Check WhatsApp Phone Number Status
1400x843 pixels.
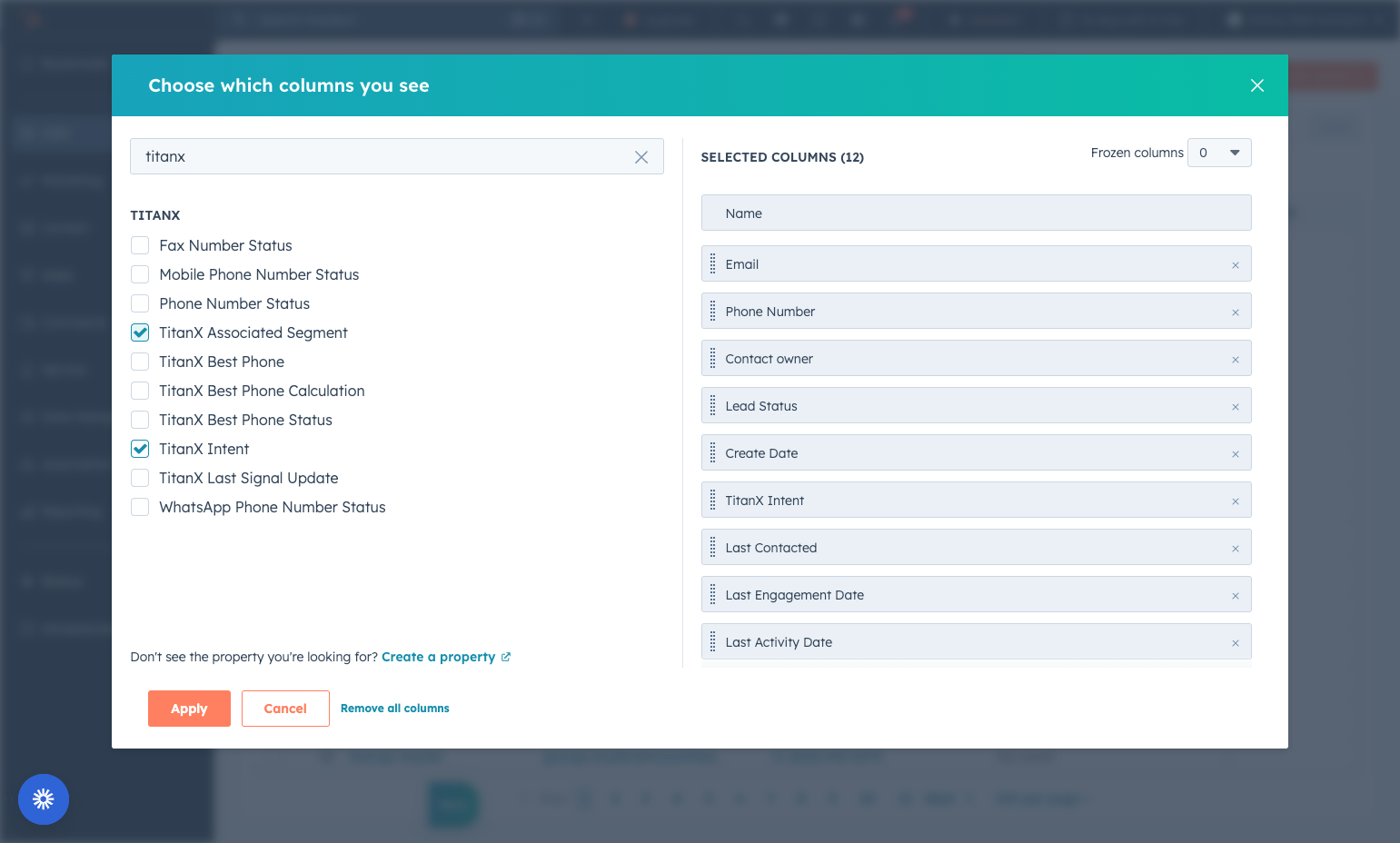pyautogui.click(x=140, y=507)
